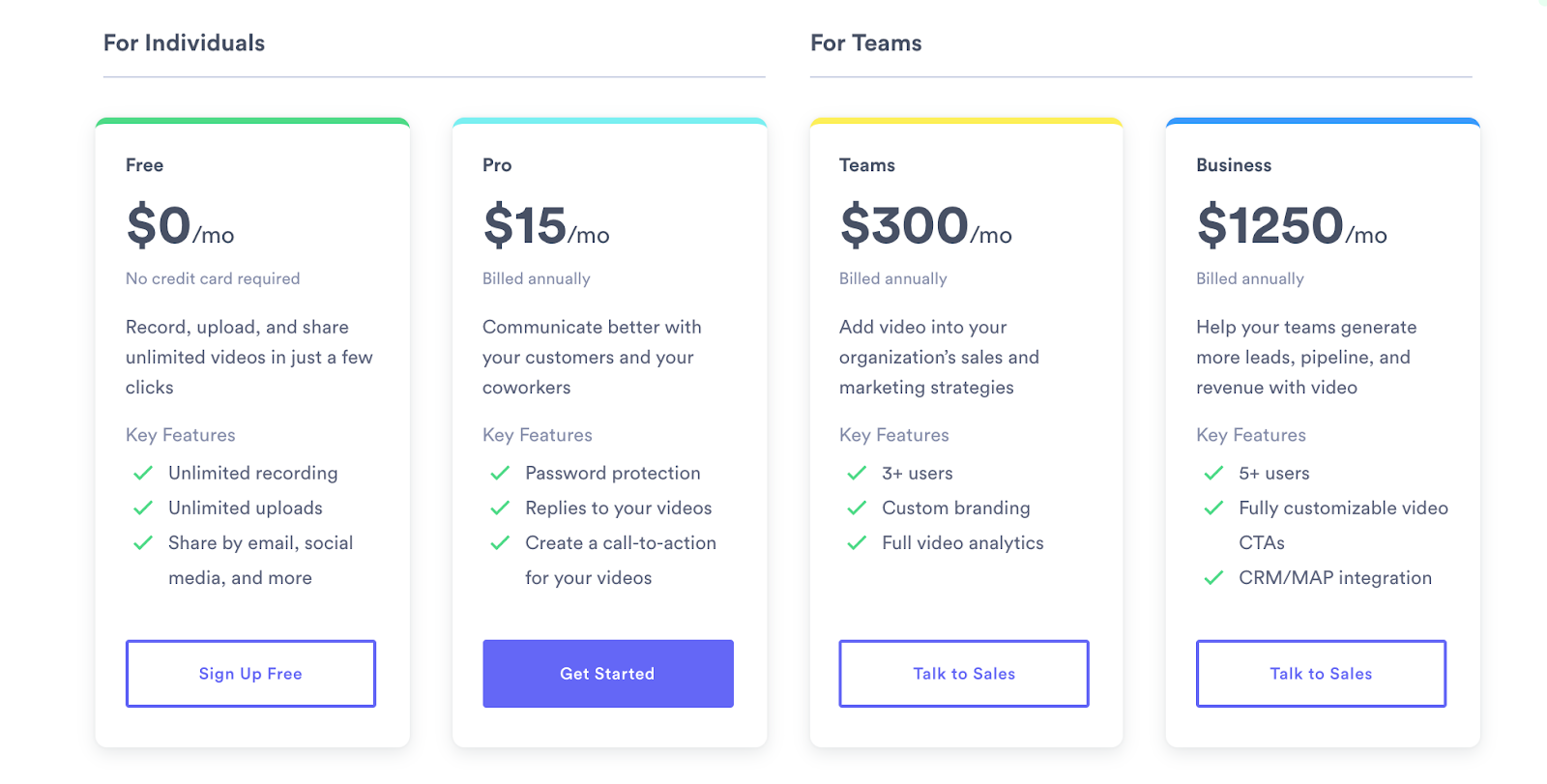The height and width of the screenshot is (784, 1547).
Task: Click checkmark beside Create a call-to-action
Action: coord(500,542)
